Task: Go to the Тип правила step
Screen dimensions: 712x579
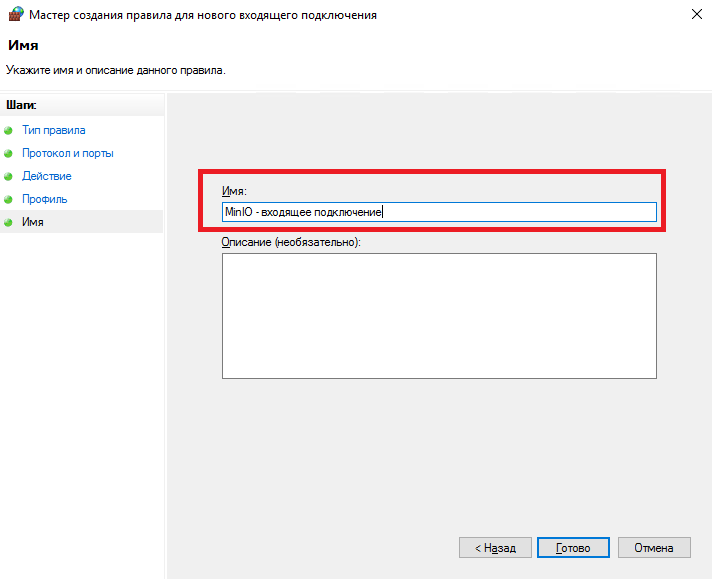Action: point(53,130)
